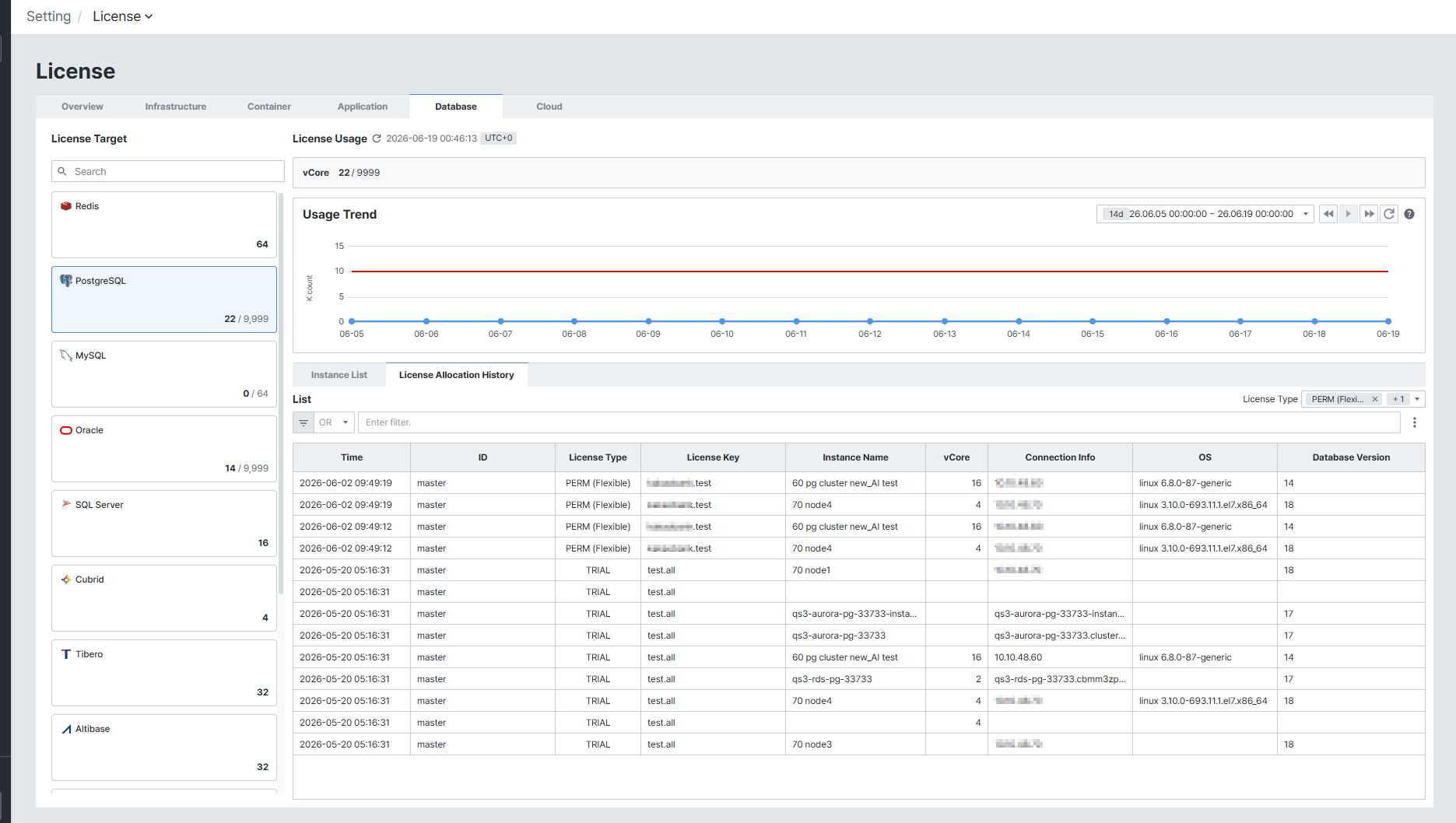Click the filter icon beside OR
This screenshot has height=823, width=1456.
303,422
